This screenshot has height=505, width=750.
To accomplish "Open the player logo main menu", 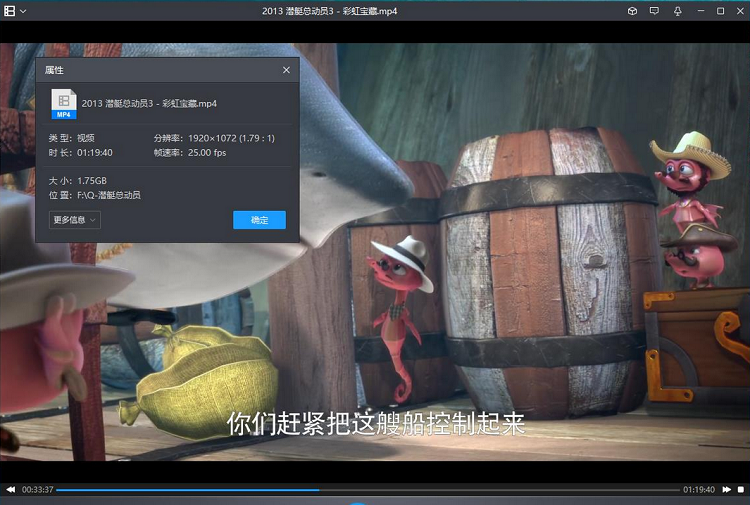I will (10, 11).
